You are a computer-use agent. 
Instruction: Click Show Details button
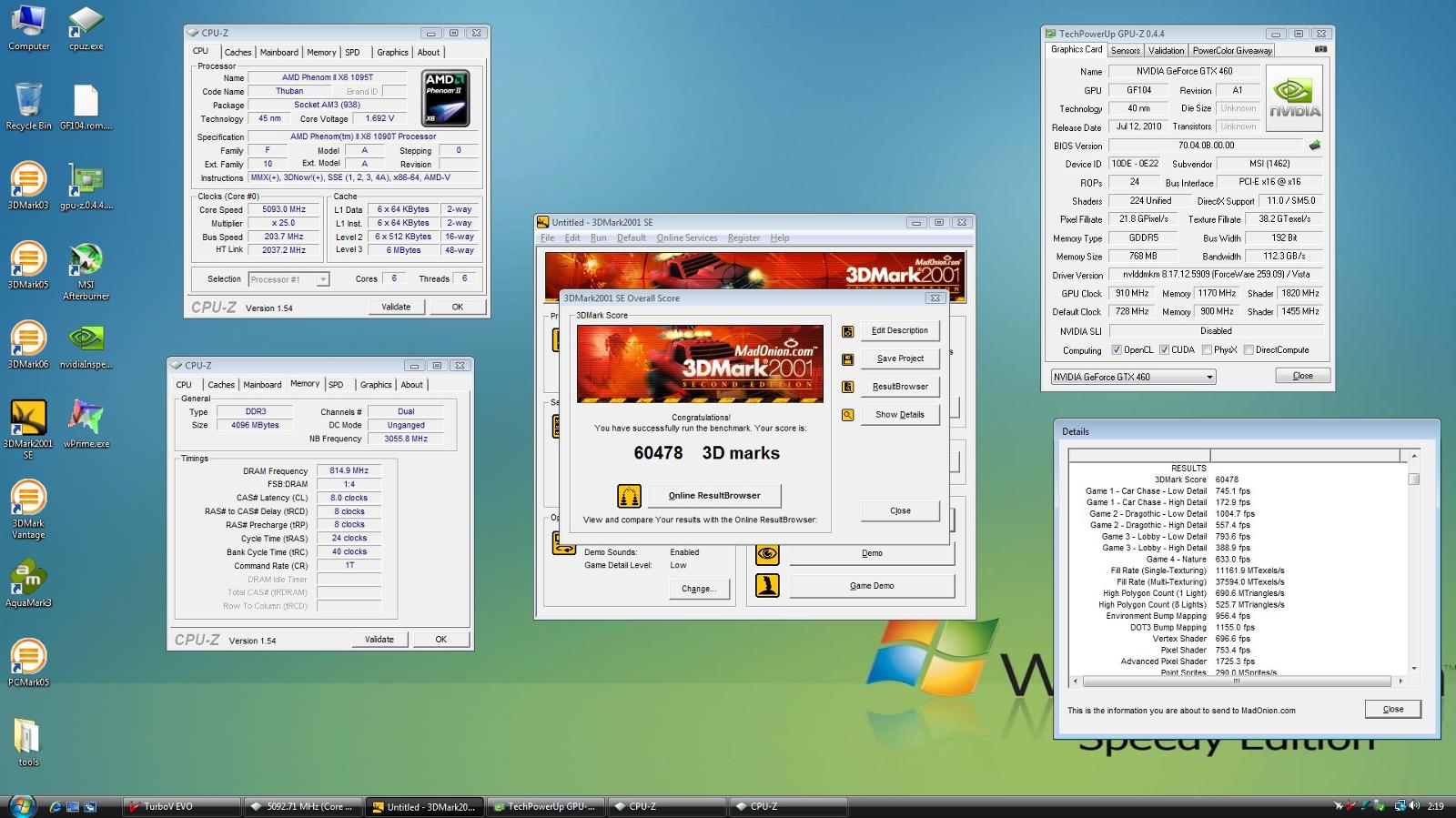(x=900, y=415)
